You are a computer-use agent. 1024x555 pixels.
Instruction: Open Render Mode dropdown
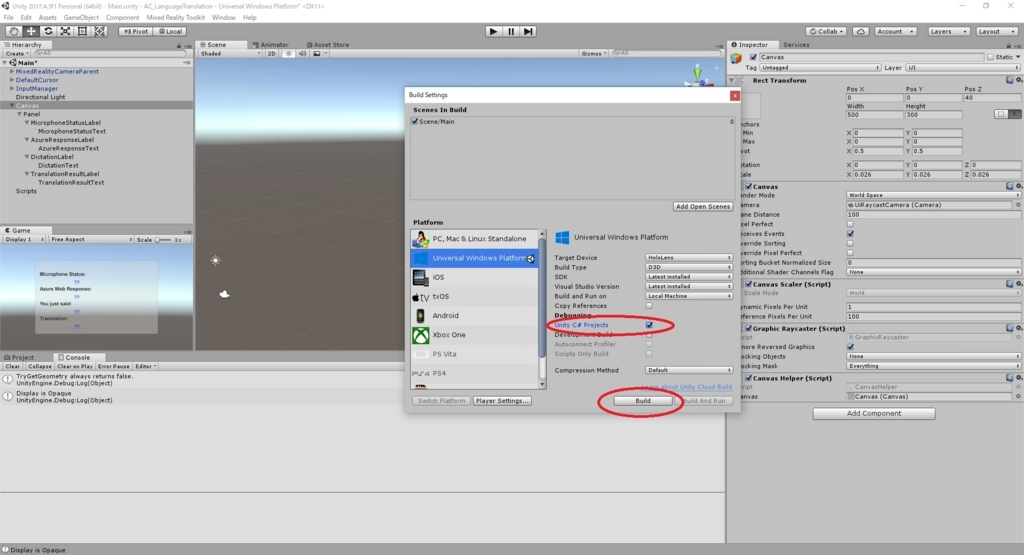click(933, 195)
